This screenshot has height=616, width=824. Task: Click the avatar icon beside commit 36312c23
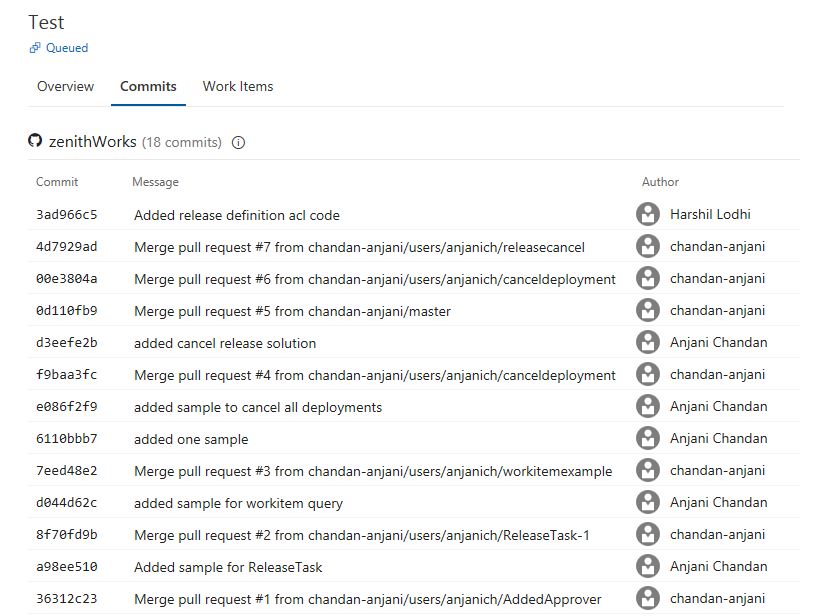[648, 598]
